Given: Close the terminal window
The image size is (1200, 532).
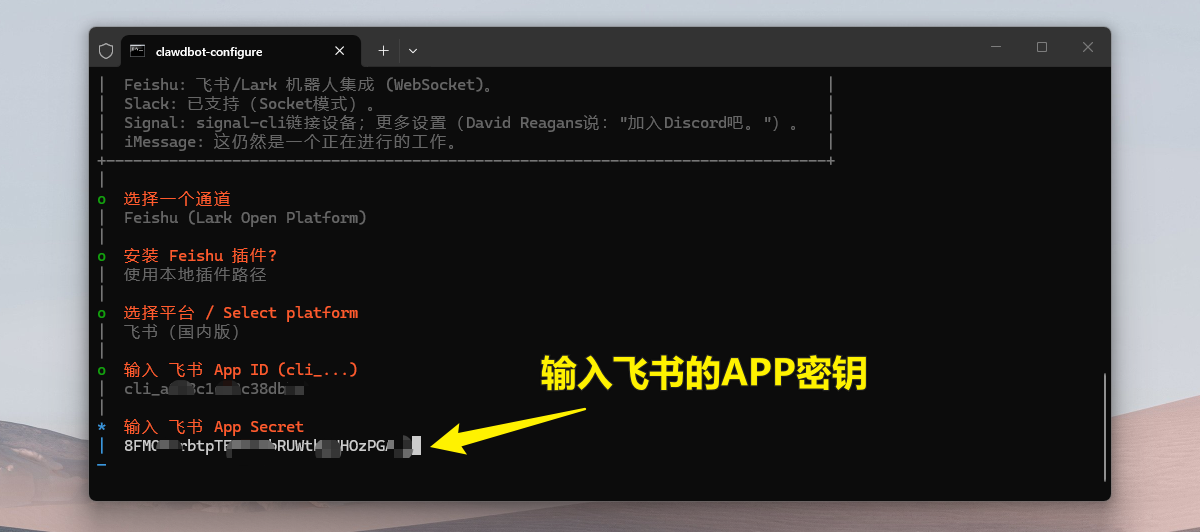Looking at the screenshot, I should point(1088,47).
